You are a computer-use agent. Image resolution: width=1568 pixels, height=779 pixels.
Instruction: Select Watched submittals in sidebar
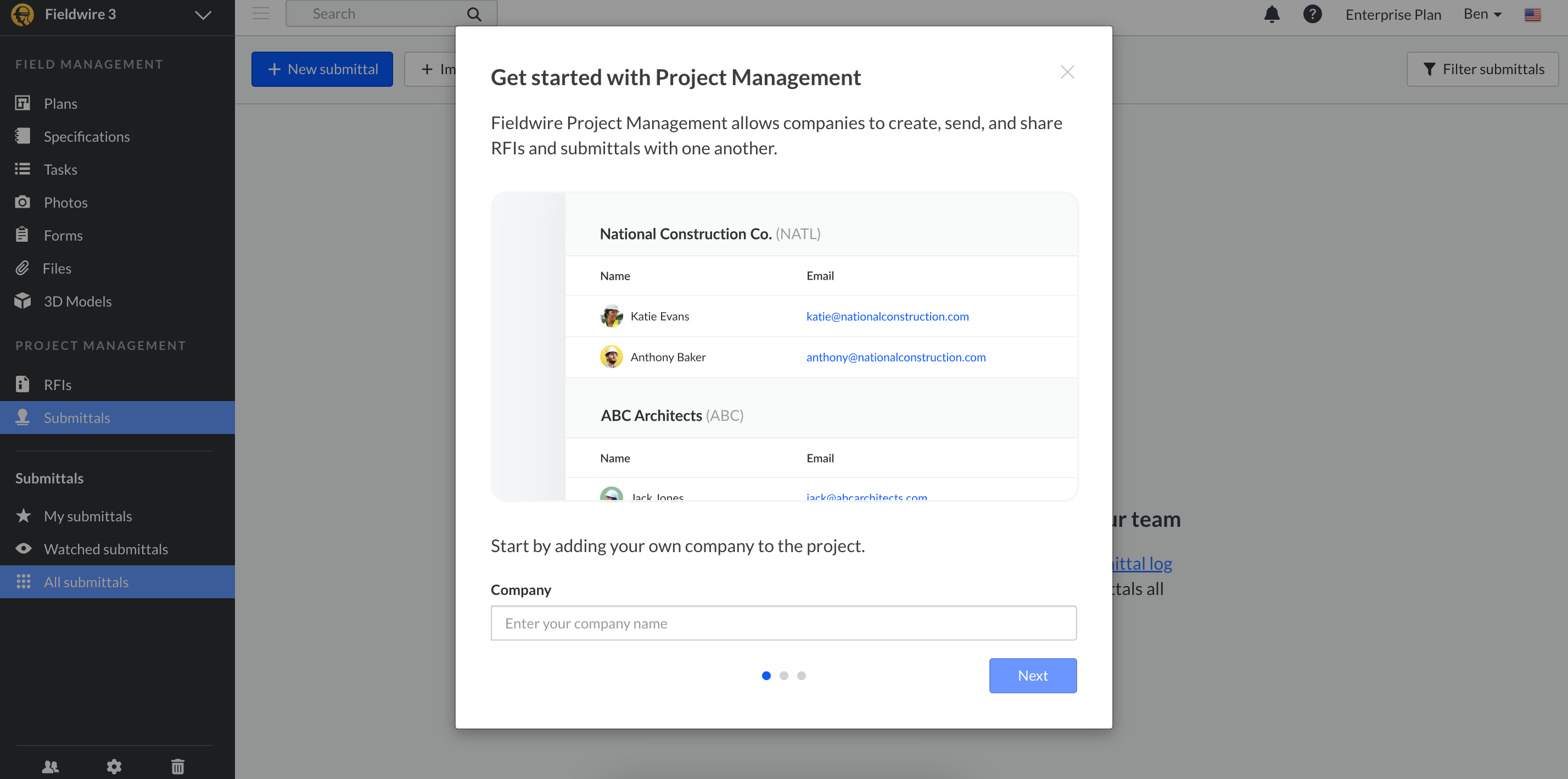click(x=105, y=549)
